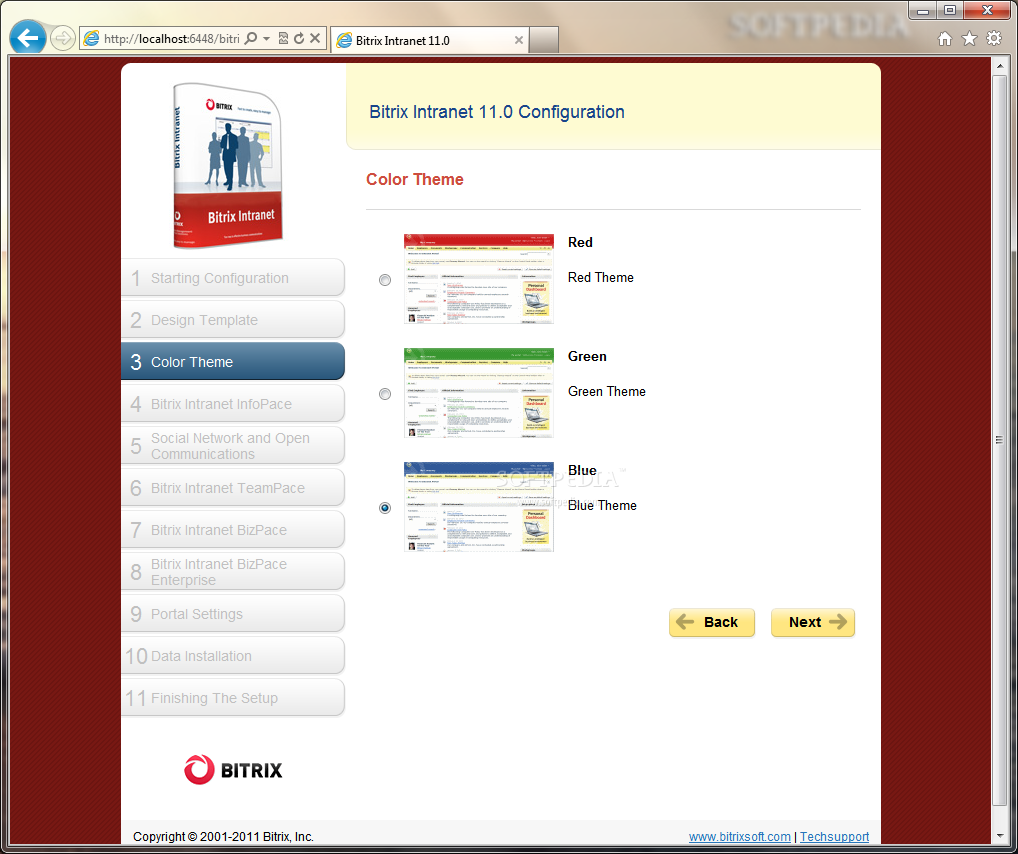Click the browser Back arrow button

(28, 38)
